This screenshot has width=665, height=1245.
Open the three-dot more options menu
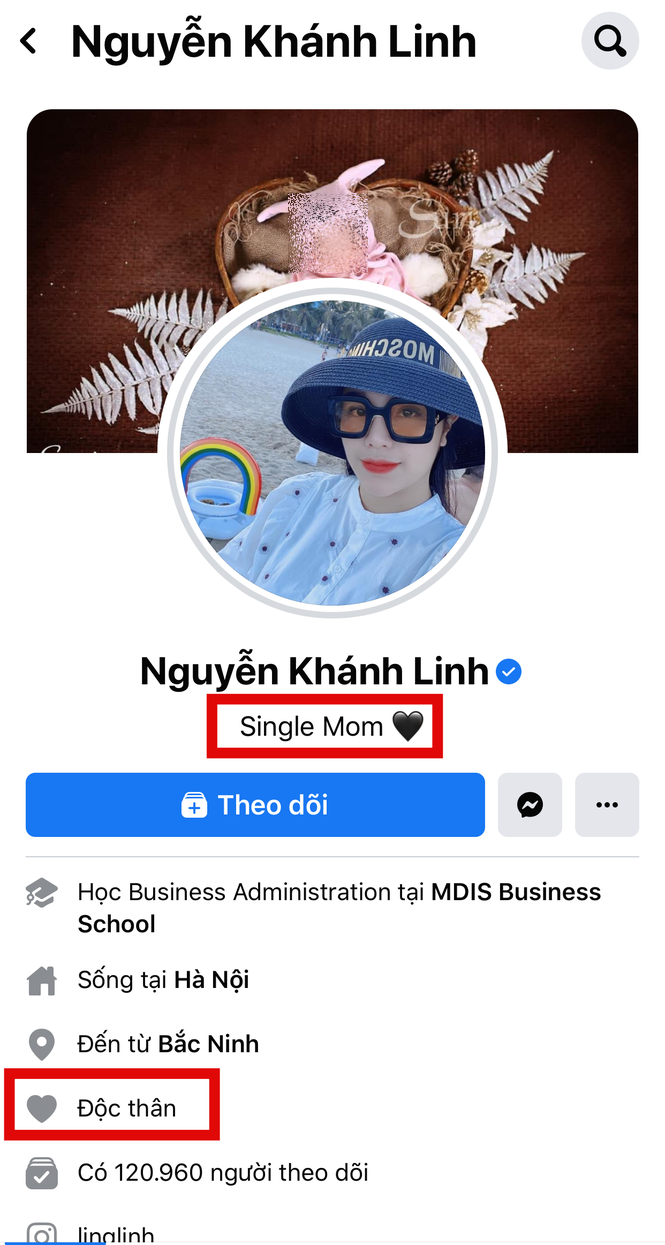pos(607,805)
